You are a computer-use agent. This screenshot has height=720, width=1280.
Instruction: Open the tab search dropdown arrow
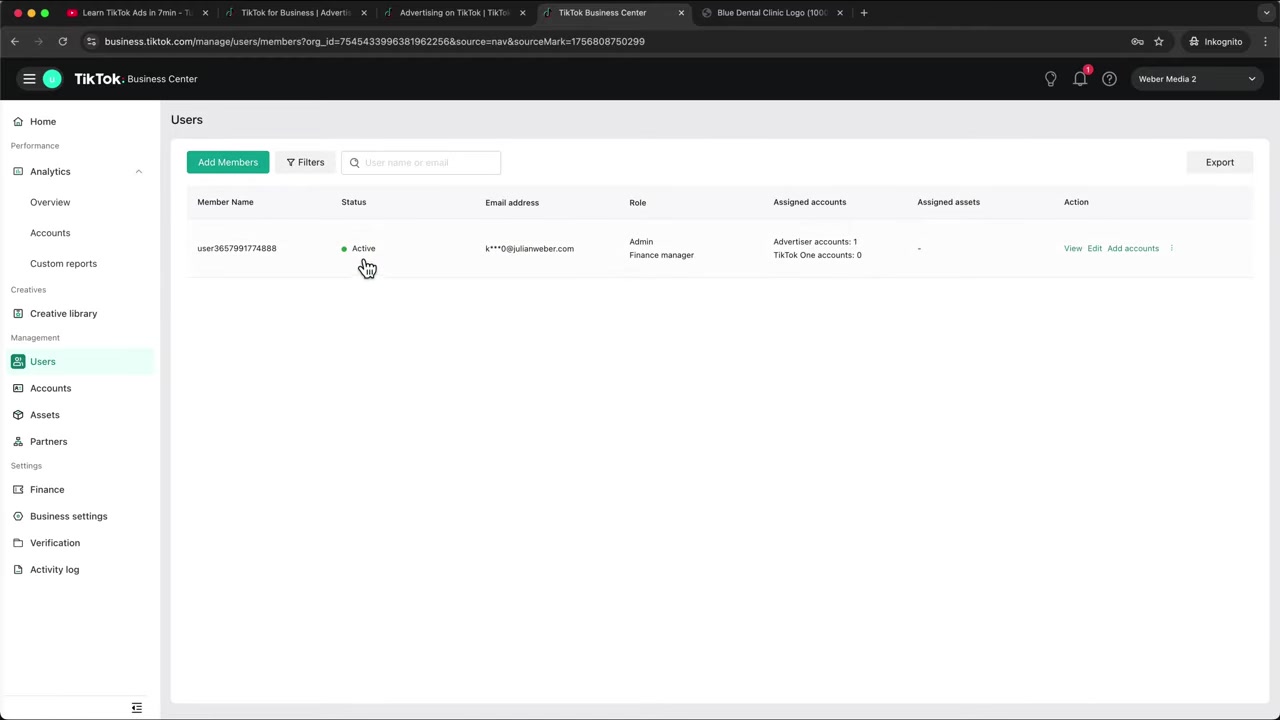tap(1266, 13)
